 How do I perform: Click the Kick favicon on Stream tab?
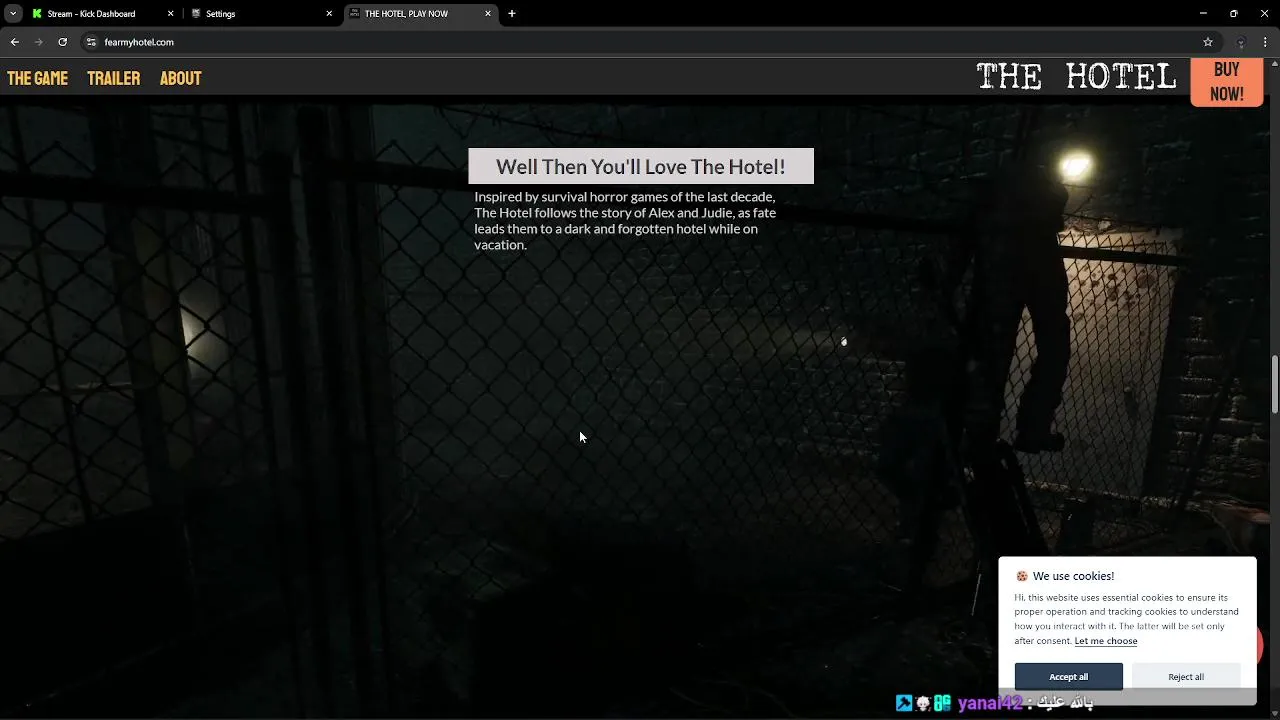tap(37, 14)
